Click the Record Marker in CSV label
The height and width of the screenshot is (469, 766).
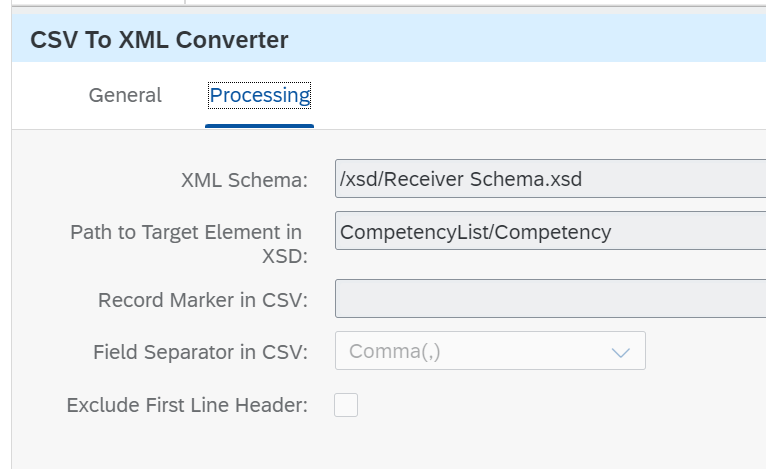coord(202,300)
